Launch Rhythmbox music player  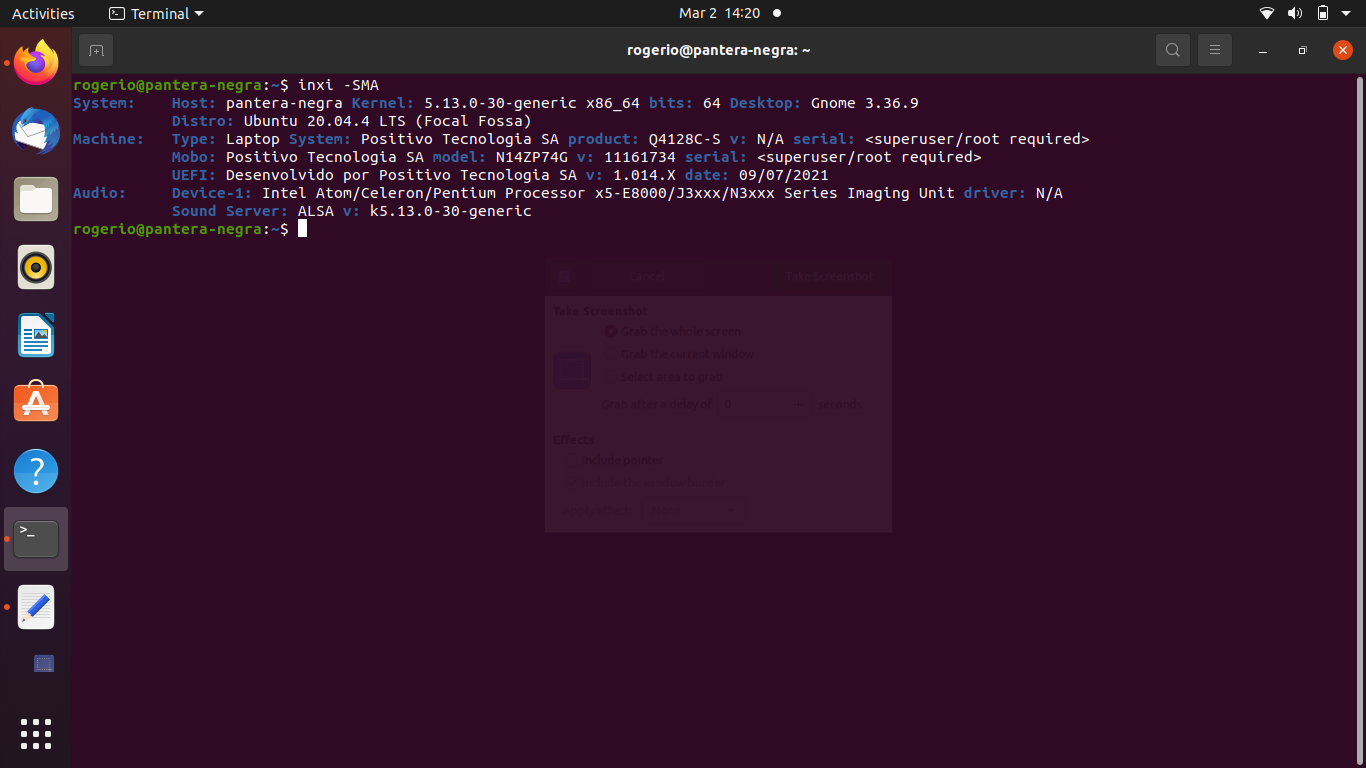(36, 267)
